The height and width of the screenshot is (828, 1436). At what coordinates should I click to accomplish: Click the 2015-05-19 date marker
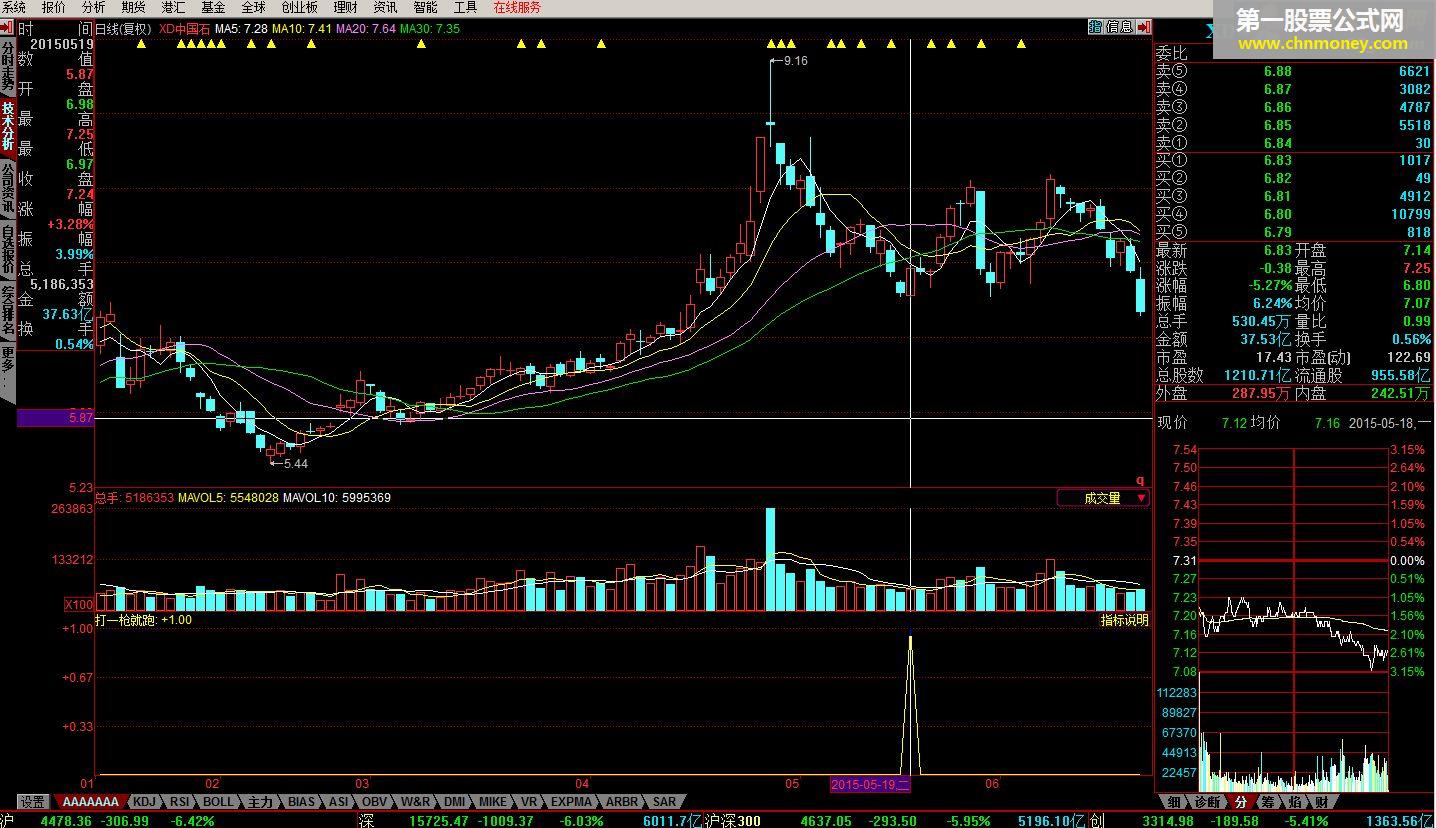coord(871,784)
